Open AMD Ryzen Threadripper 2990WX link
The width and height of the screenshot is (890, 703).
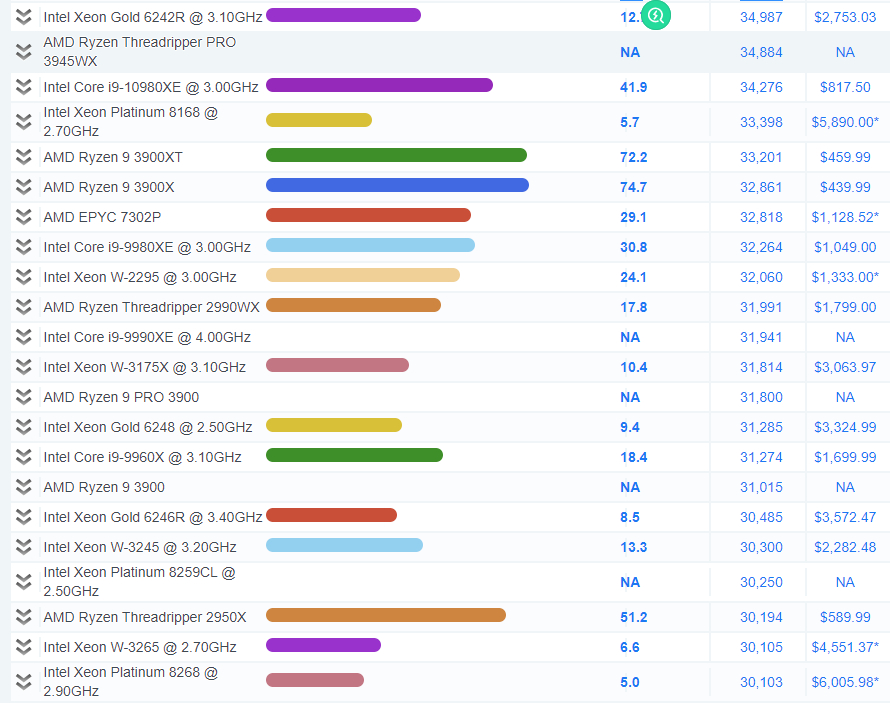tap(152, 307)
